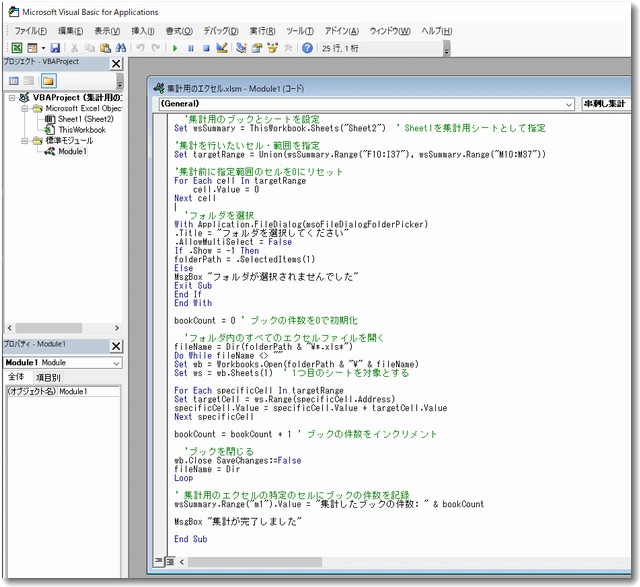The height and width of the screenshot is (587, 640).
Task: Toggle folders view in Project panel
Action: [48, 80]
